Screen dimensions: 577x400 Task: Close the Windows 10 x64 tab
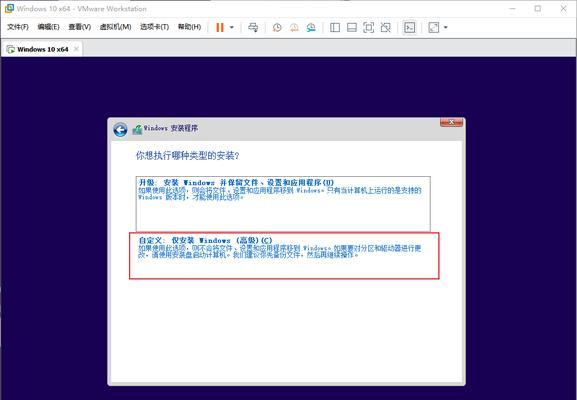click(76, 49)
